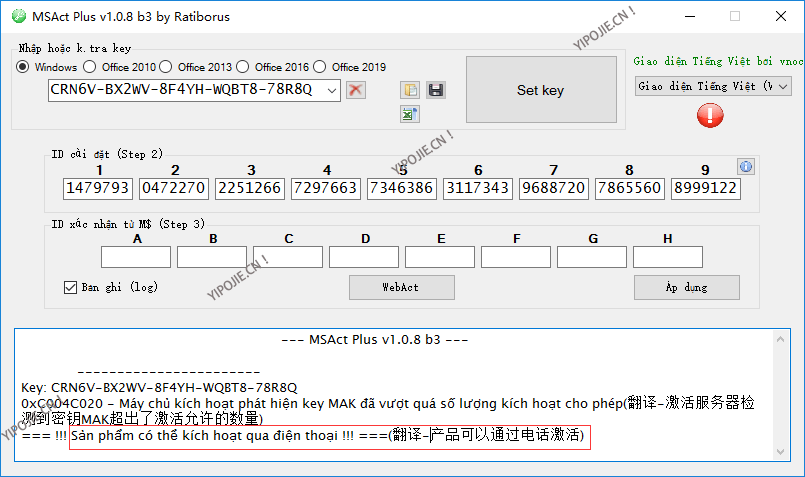Click installation ID box 8 with 7865560
This screenshot has height=477, width=805.
pyautogui.click(x=629, y=188)
